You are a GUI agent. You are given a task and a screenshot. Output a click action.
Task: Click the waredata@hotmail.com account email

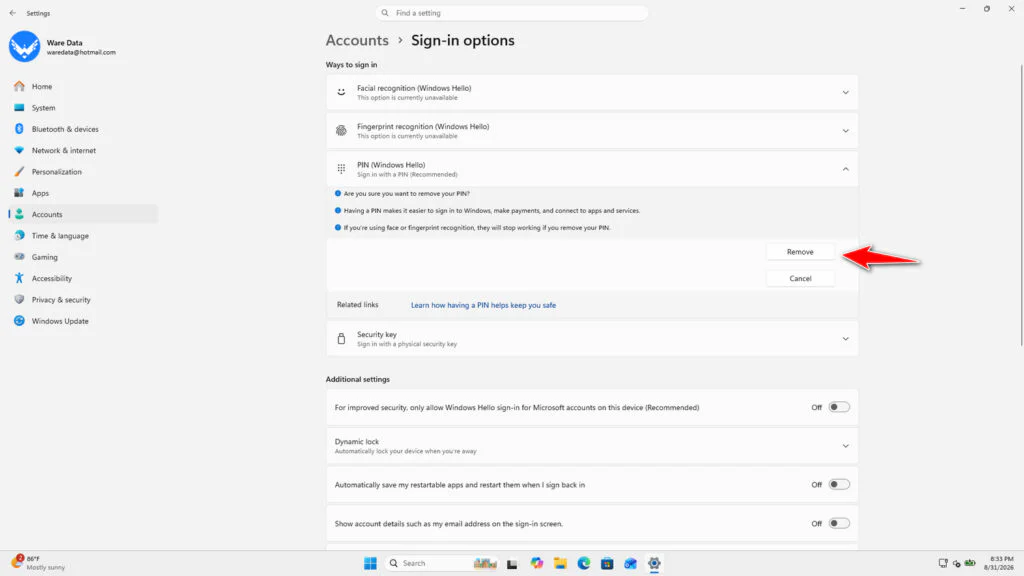(81, 52)
